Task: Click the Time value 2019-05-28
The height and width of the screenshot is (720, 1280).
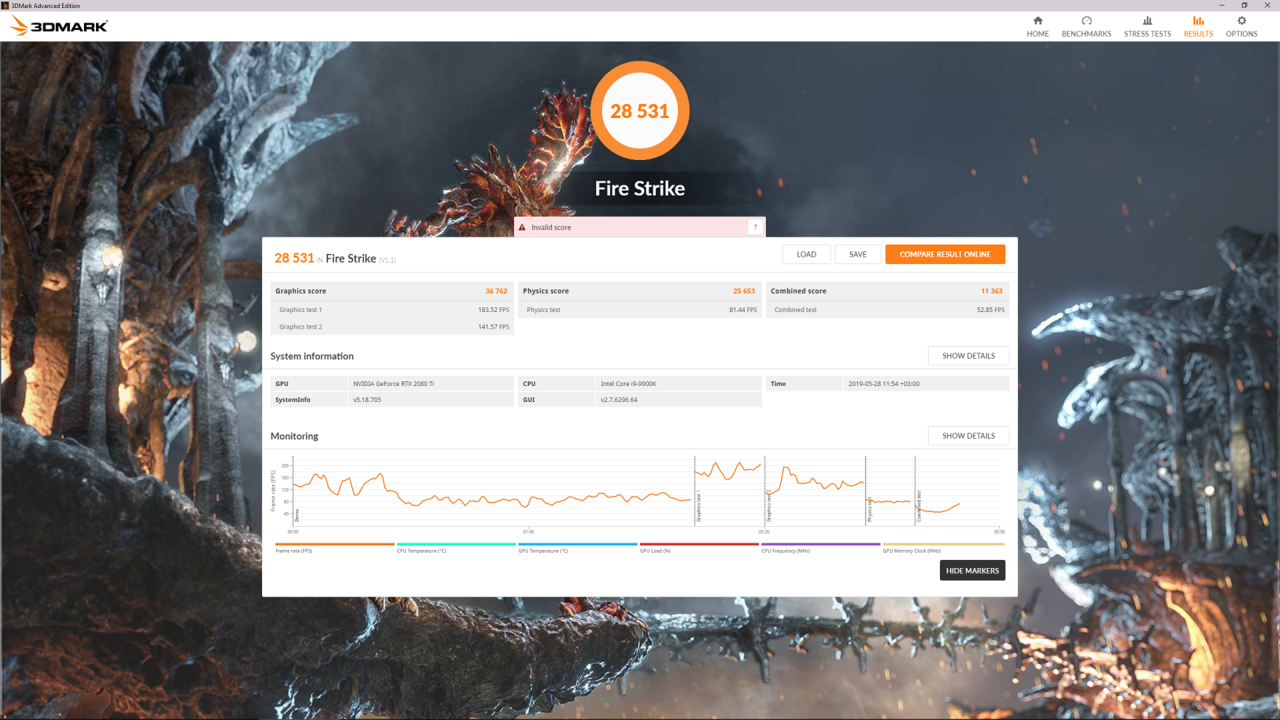Action: click(884, 384)
